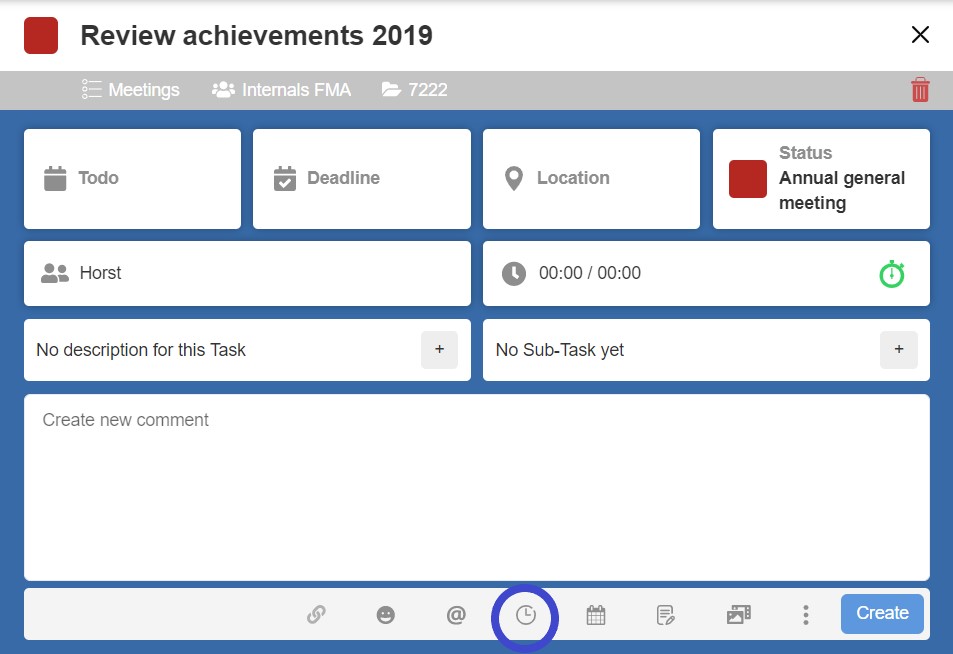Click the red task color square beside title
The height and width of the screenshot is (654, 953).
pyautogui.click(x=41, y=35)
